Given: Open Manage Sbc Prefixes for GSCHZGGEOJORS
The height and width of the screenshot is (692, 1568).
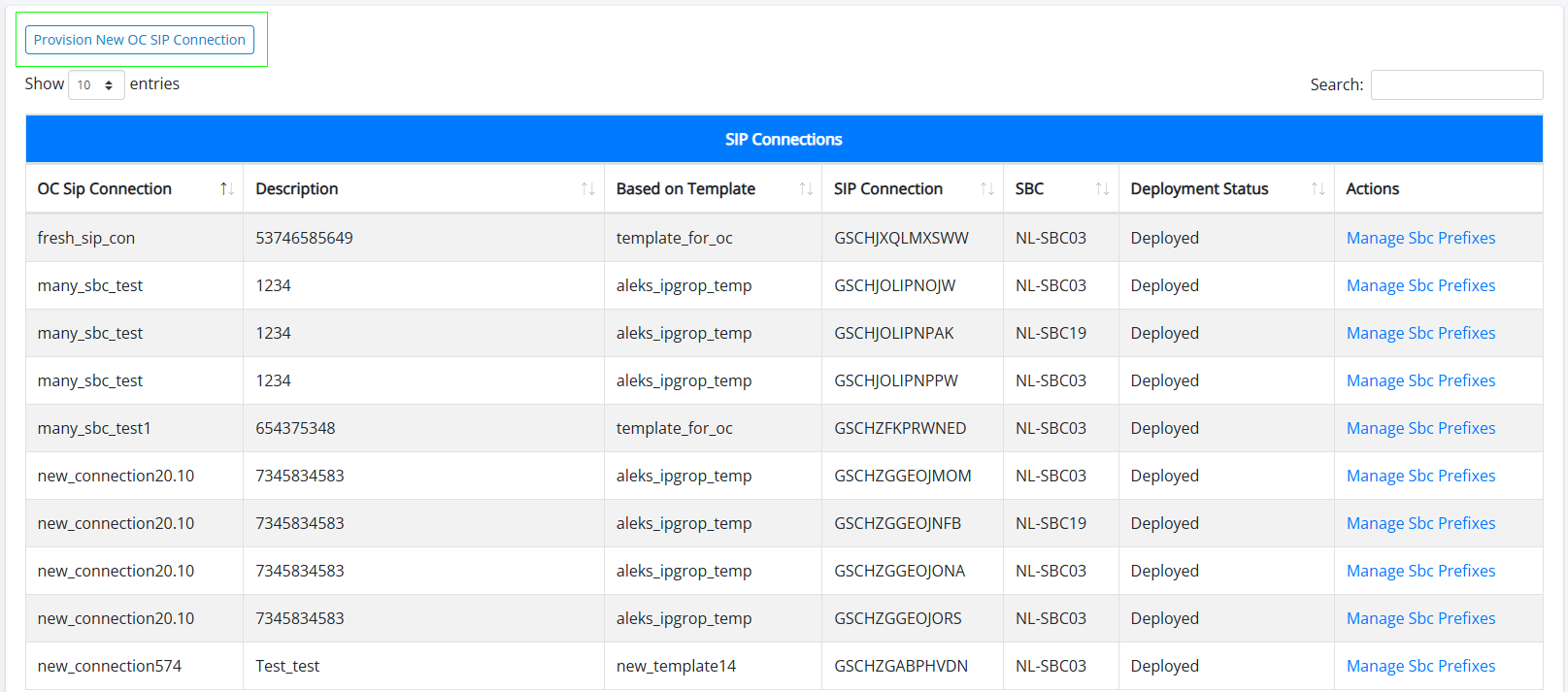Looking at the screenshot, I should (x=1419, y=618).
